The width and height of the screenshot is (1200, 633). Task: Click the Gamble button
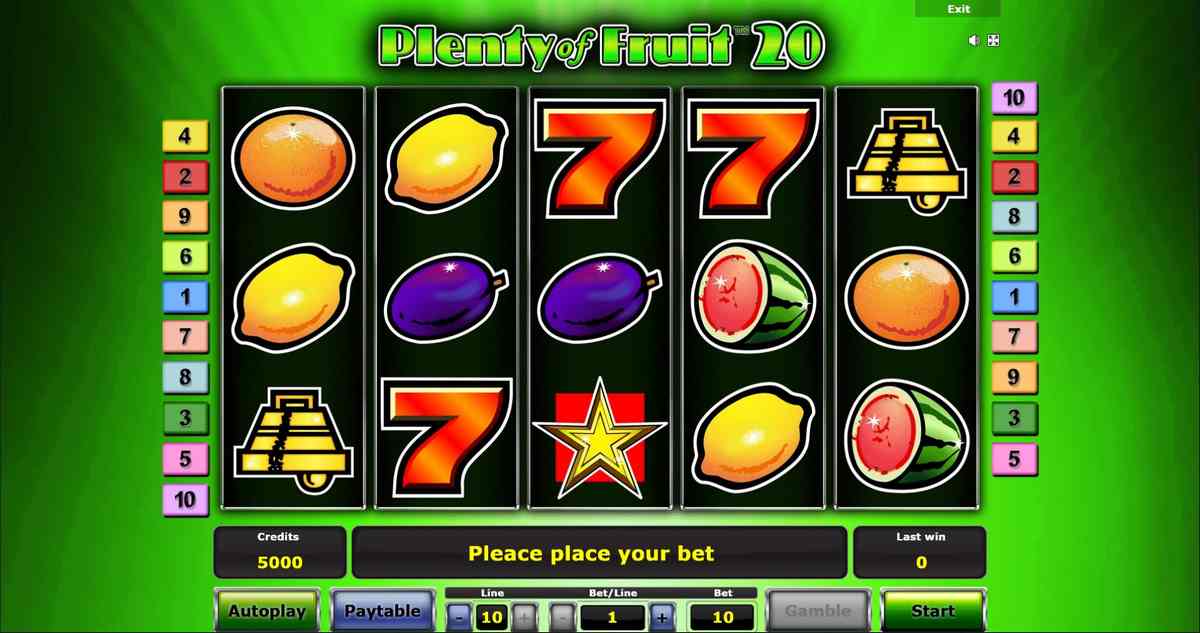click(x=818, y=610)
